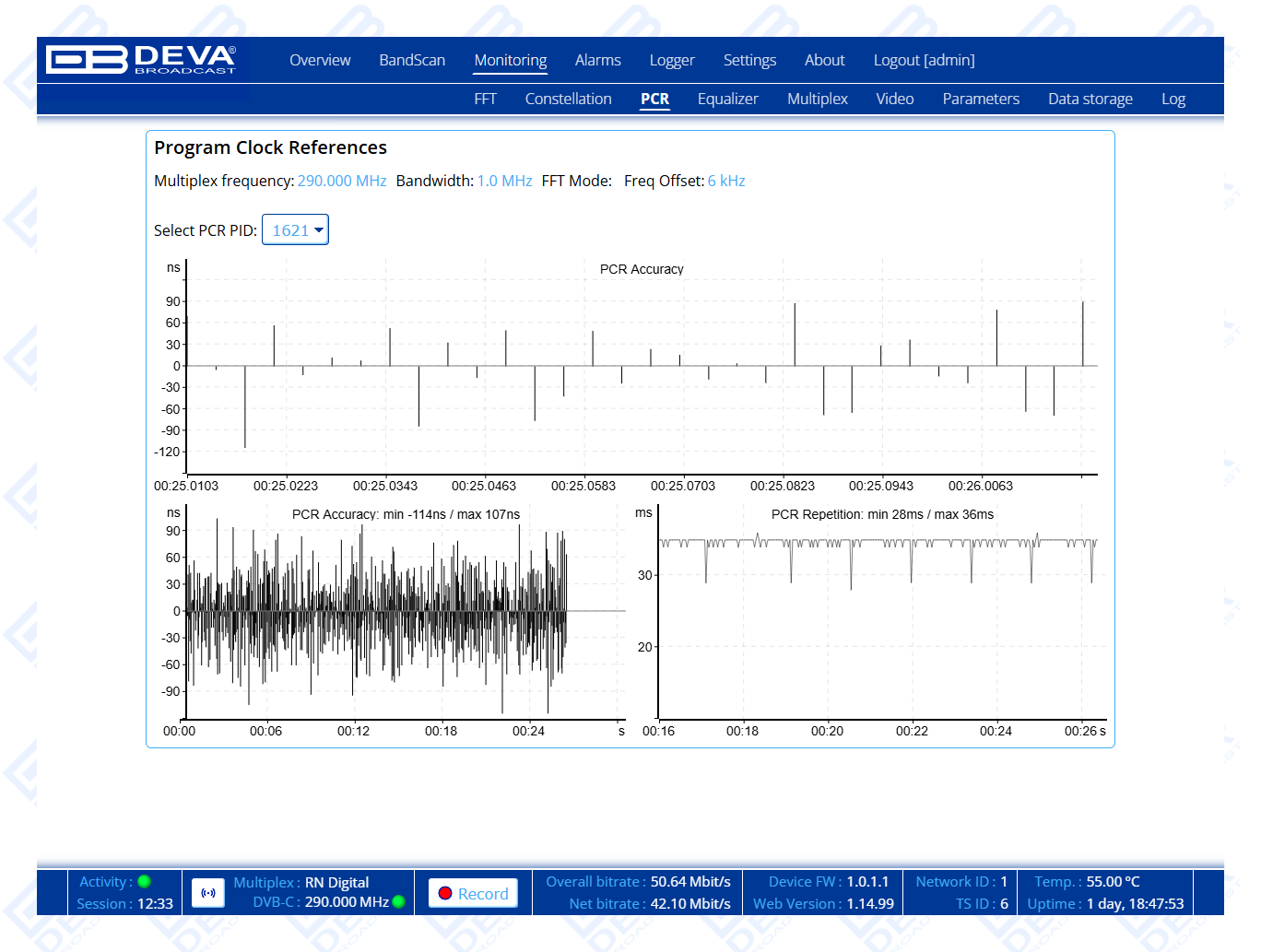Navigate to the Logger page

click(x=671, y=61)
